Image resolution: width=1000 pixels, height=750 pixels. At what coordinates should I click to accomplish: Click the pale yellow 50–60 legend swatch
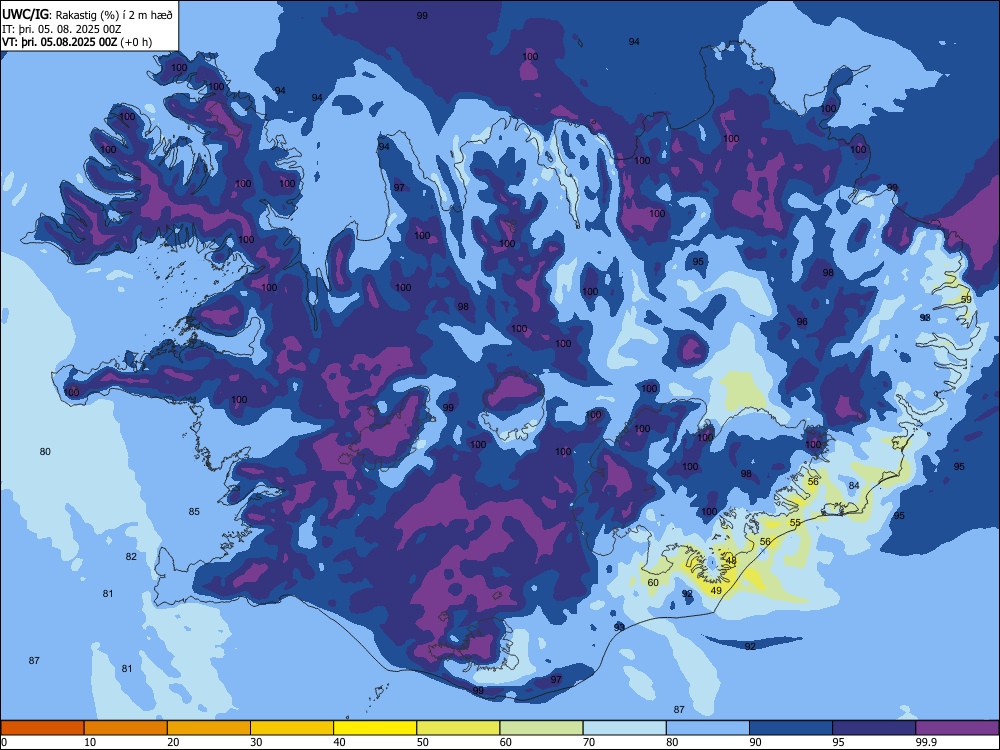point(459,728)
